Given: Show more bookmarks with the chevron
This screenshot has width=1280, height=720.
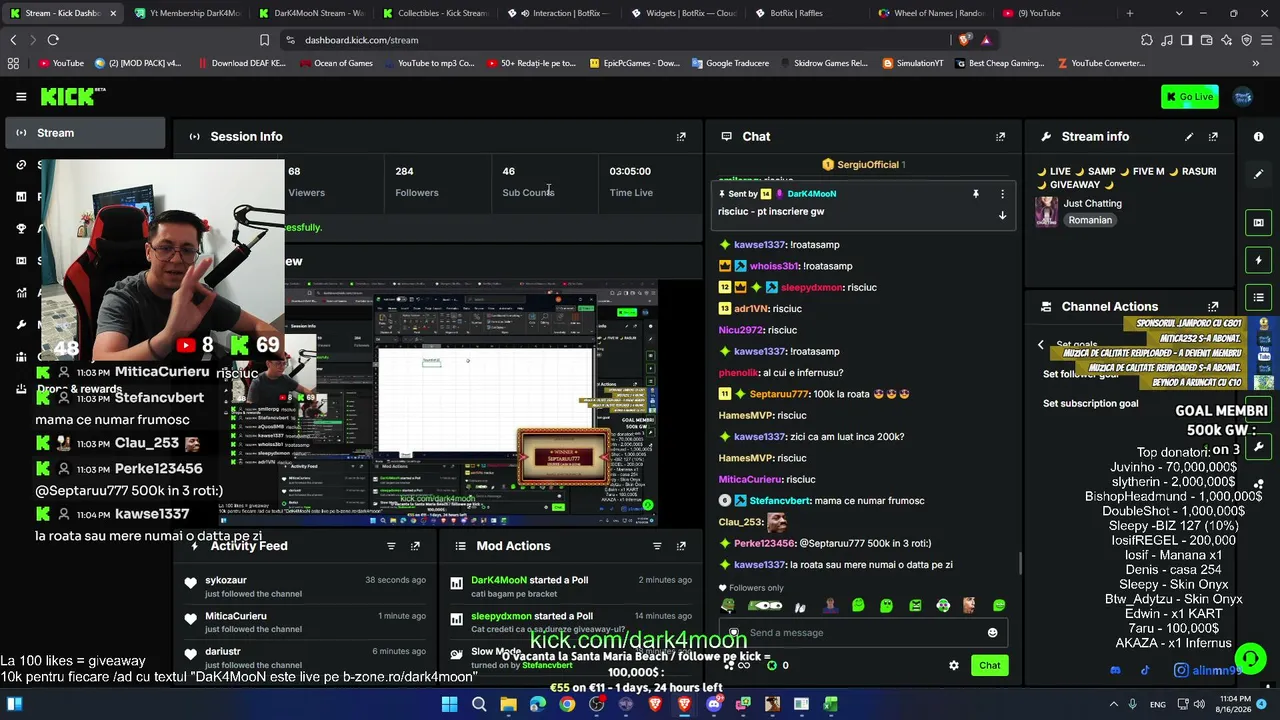Looking at the screenshot, I should pos(1255,63).
